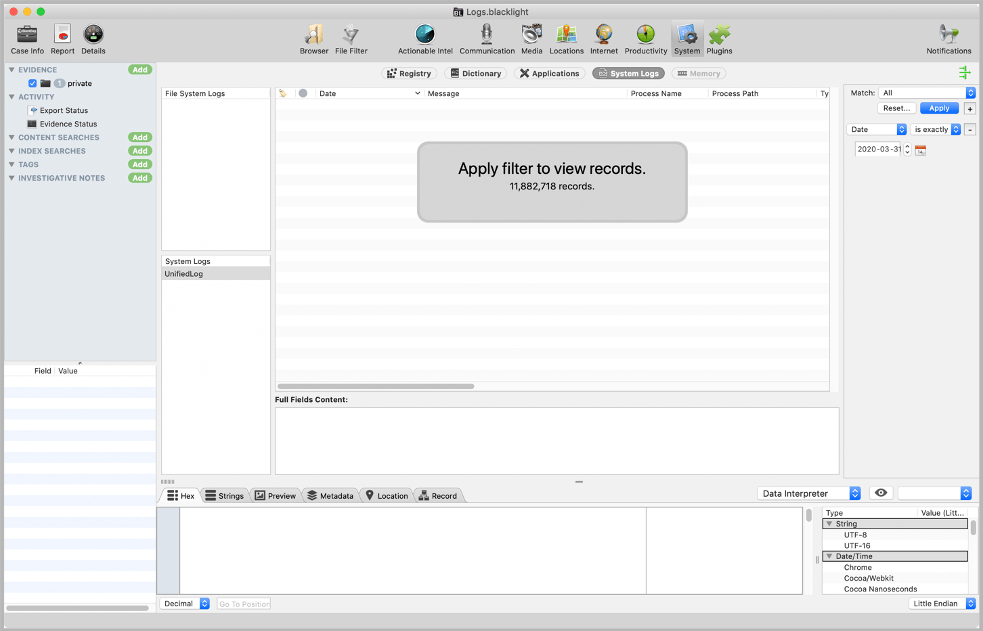Open the File Filter view
This screenshot has width=983, height=631.
pos(351,39)
